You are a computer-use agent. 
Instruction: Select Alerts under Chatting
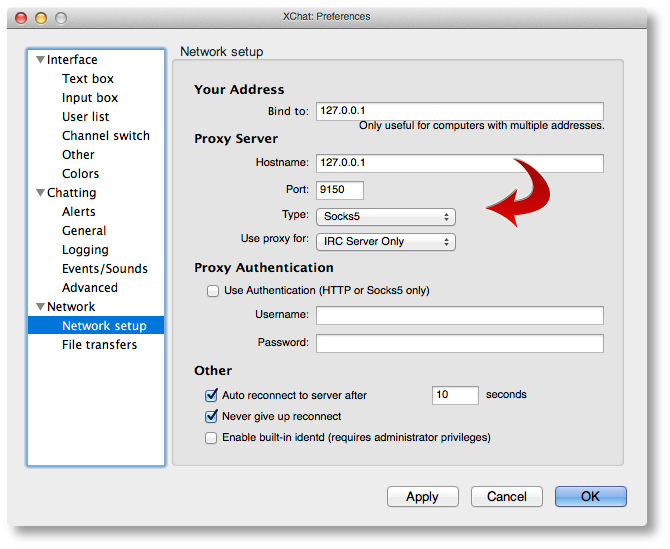(x=79, y=212)
